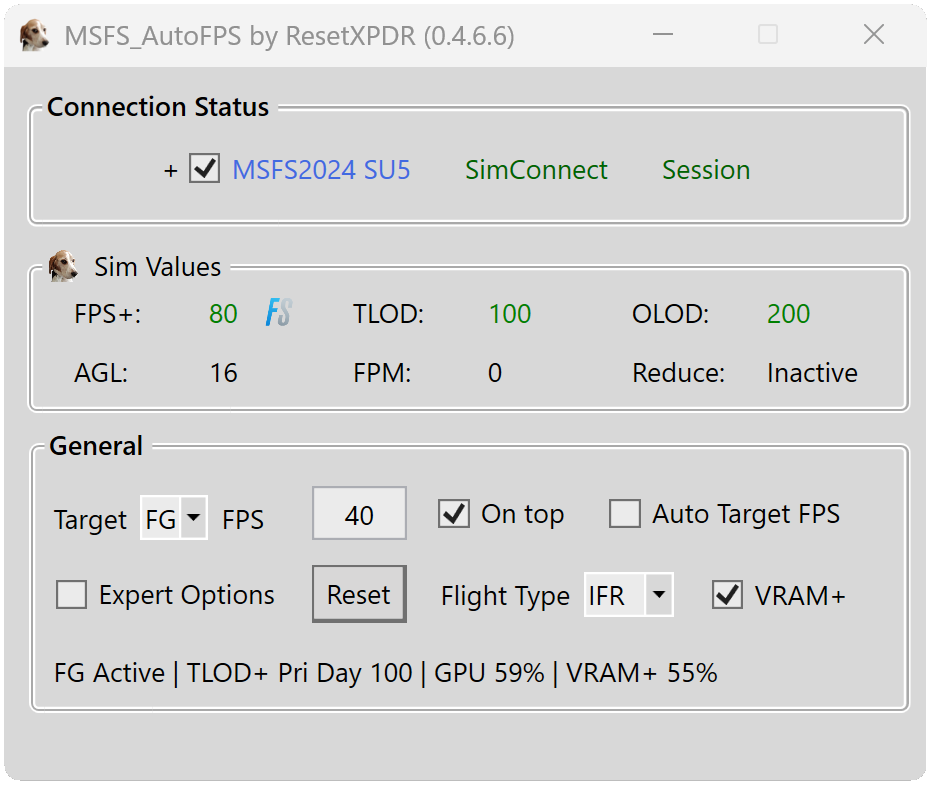Click the FS logo next to FPS value
Screen dimensions: 930x786
click(279, 313)
